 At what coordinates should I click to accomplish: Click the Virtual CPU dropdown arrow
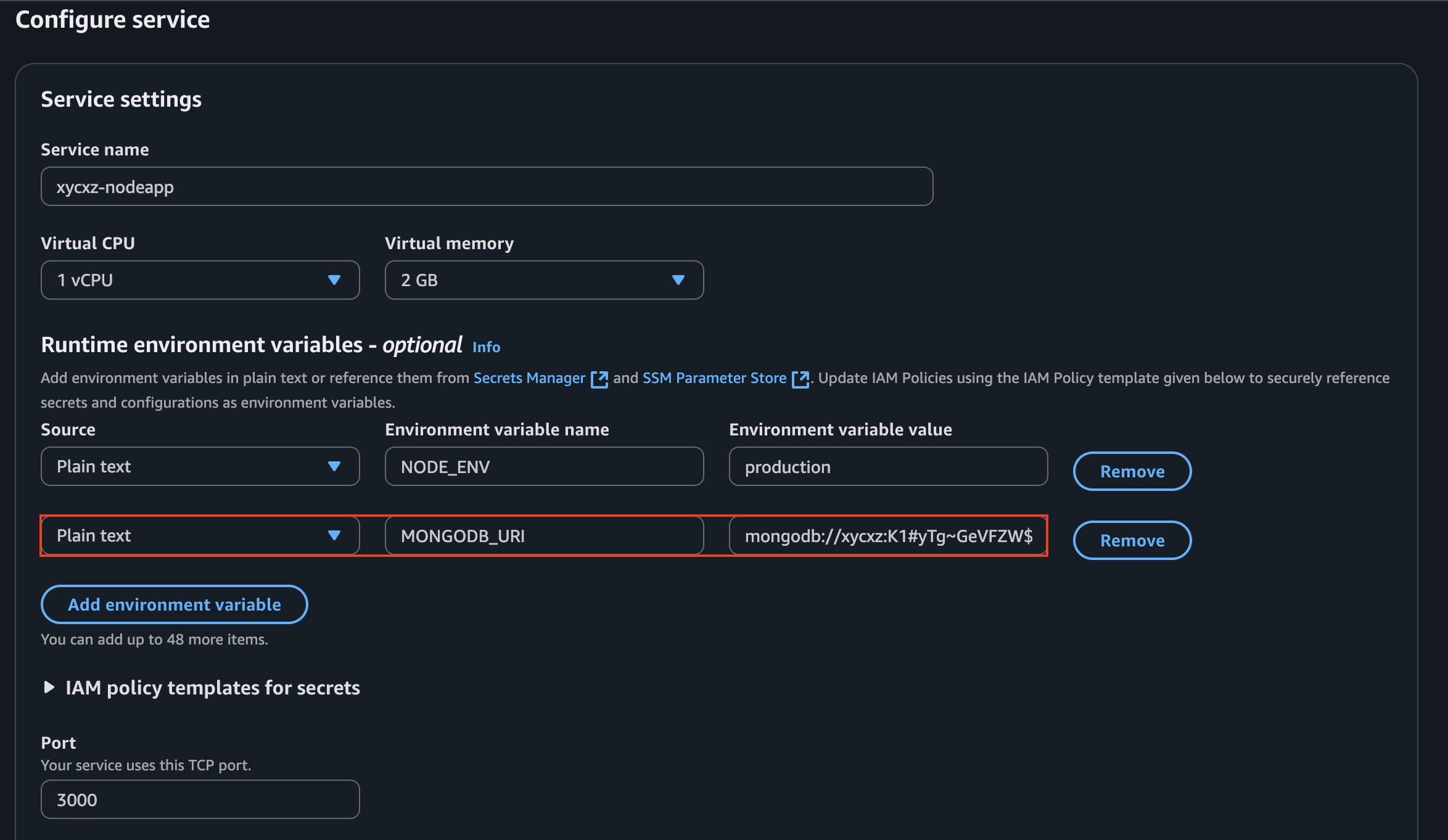click(334, 280)
